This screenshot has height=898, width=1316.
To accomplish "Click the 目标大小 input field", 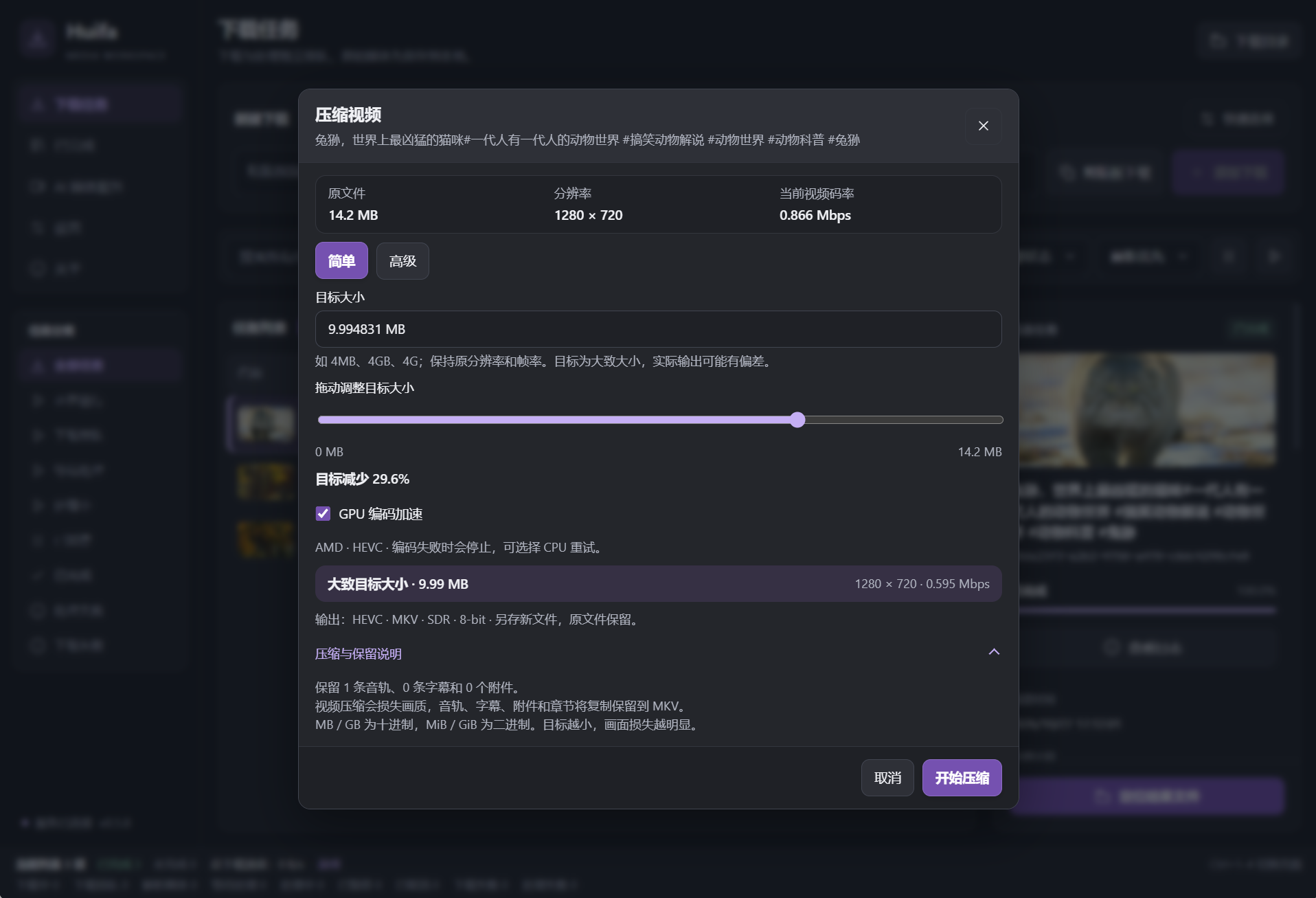I will coord(658,329).
